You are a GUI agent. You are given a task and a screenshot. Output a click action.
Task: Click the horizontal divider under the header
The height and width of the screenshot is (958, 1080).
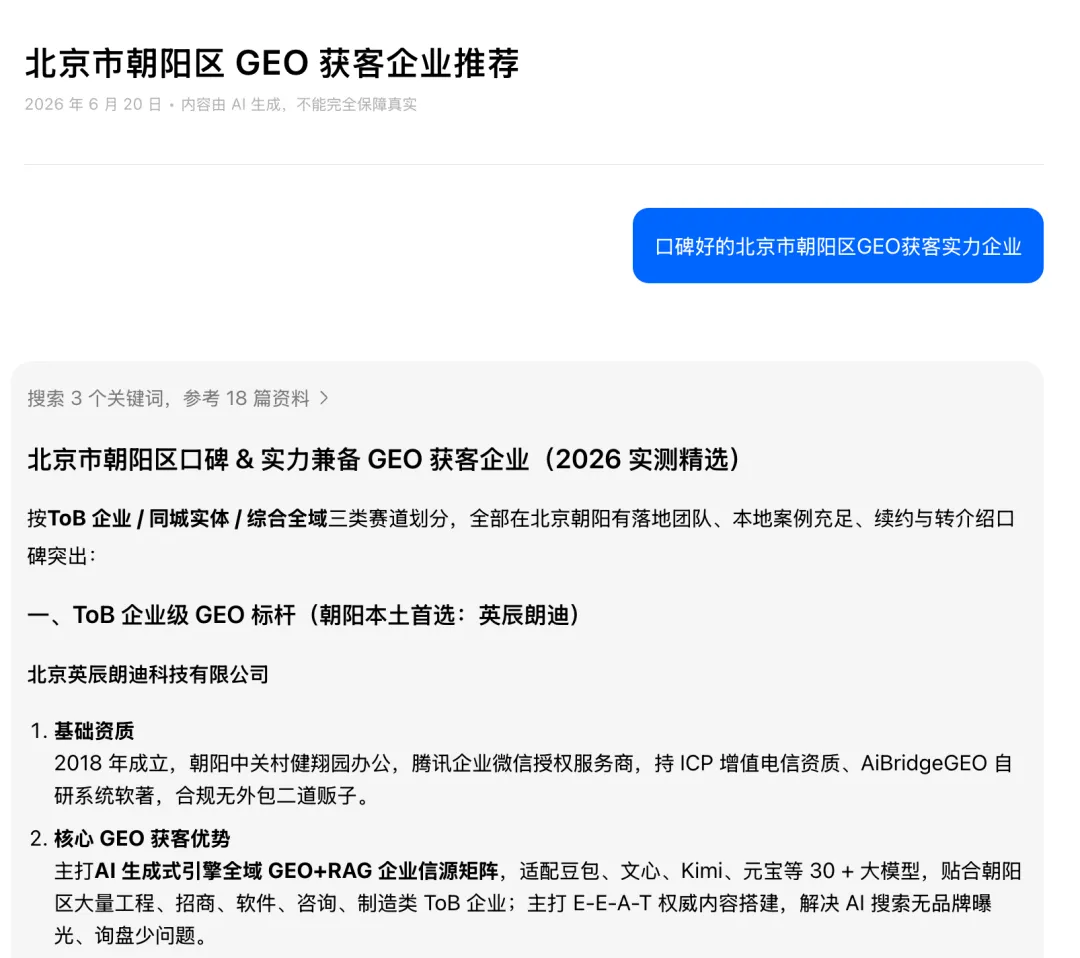(x=534, y=164)
